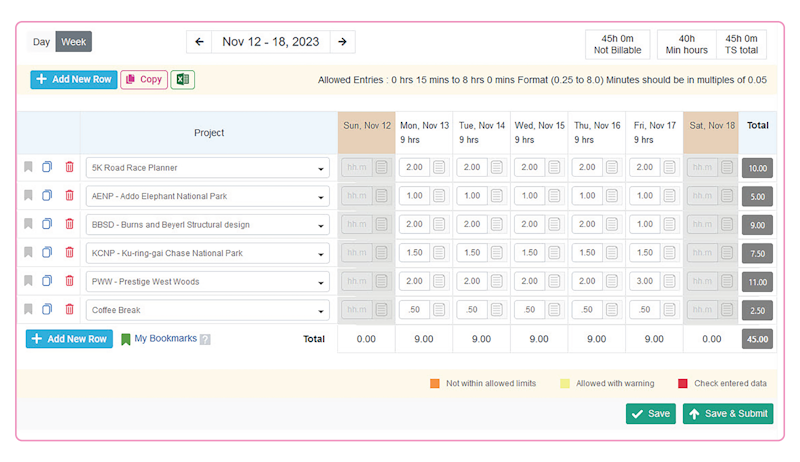
Task: Bookmark the 5K Road Race Planner row
Action: click(x=29, y=167)
